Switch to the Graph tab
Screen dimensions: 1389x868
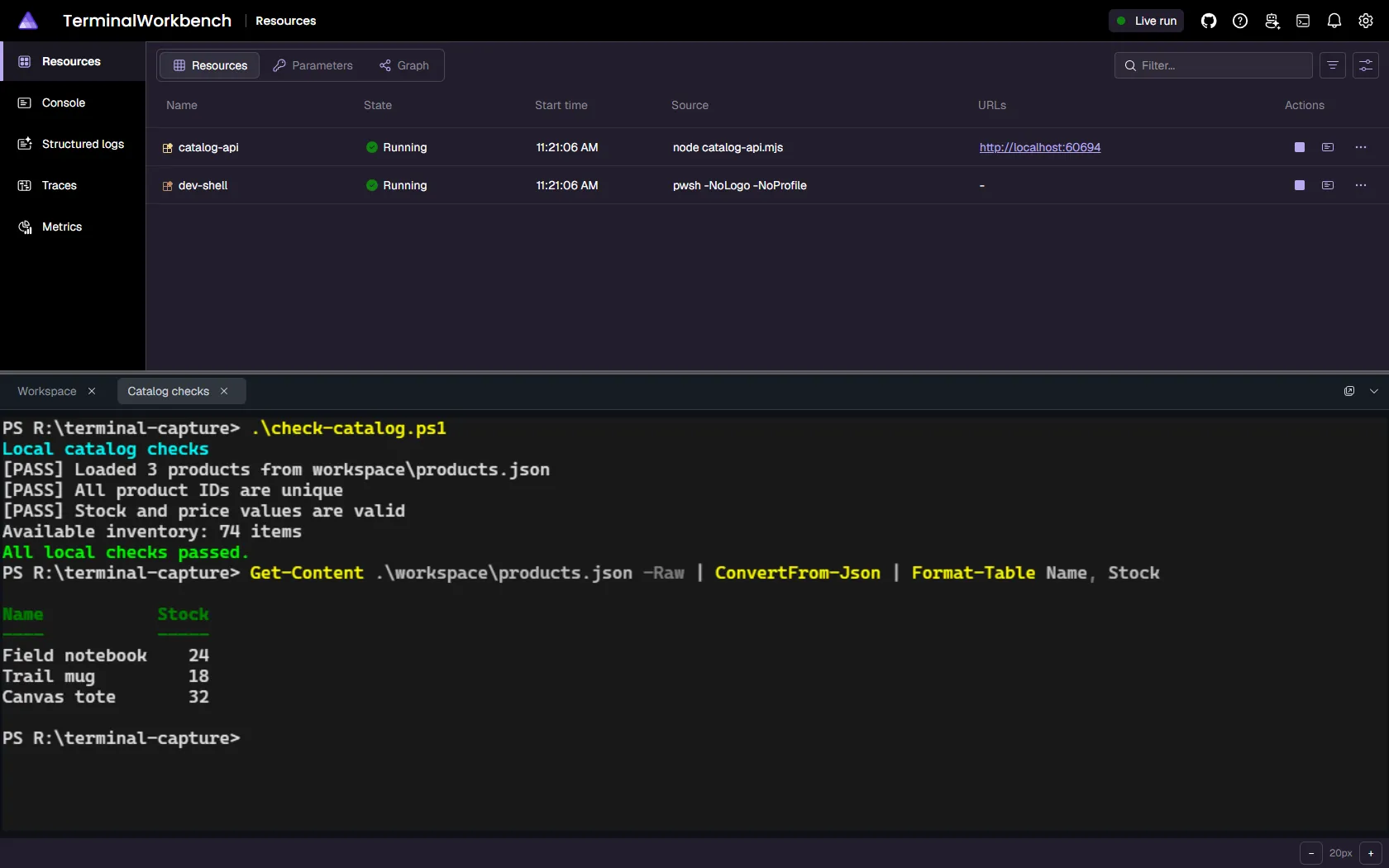coord(403,65)
